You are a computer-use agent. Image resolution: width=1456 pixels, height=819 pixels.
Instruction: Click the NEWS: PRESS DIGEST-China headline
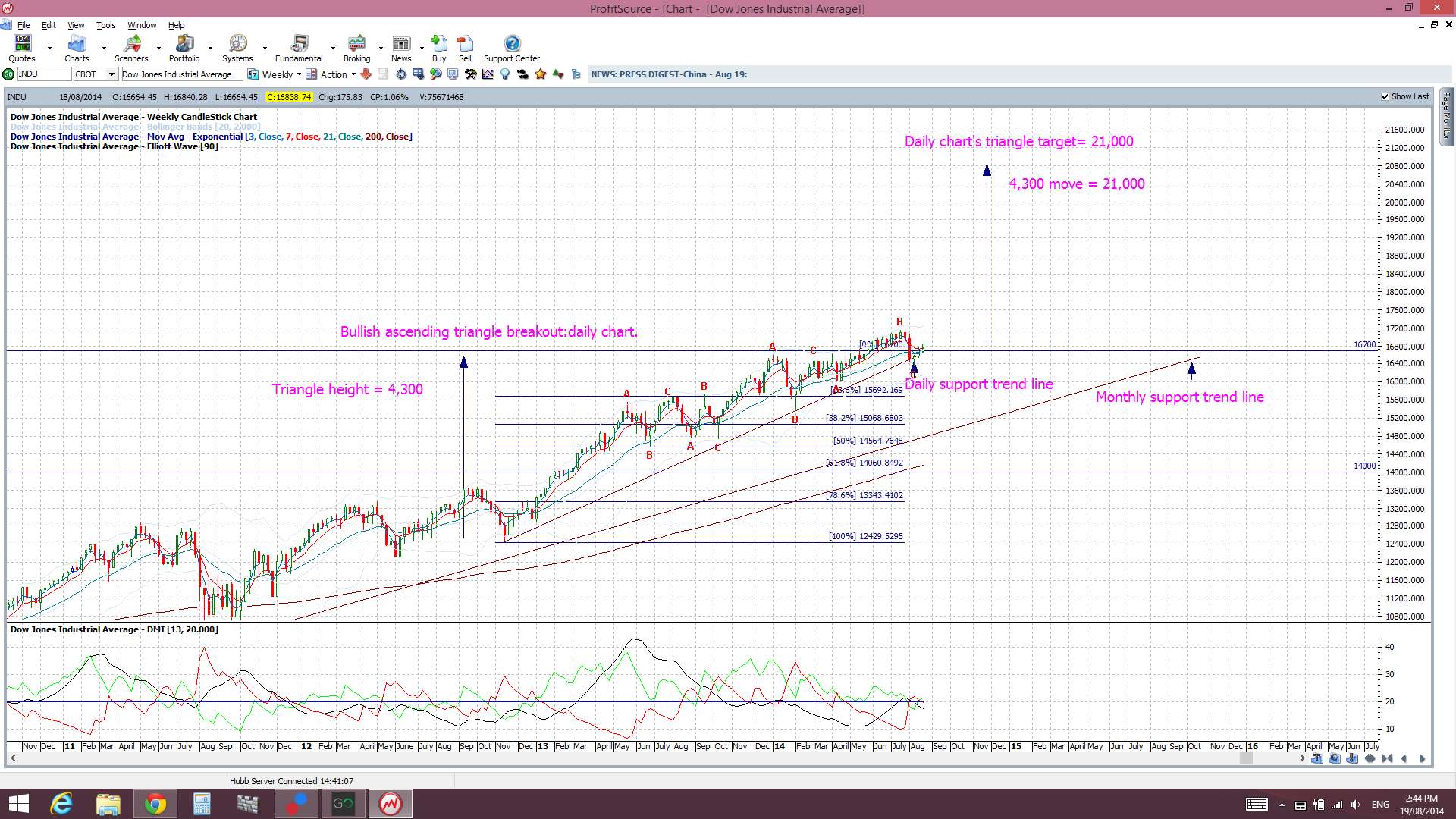click(669, 74)
